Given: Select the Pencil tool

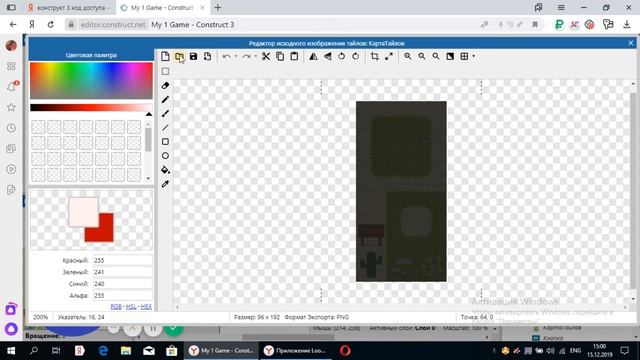Looking at the screenshot, I should coord(165,100).
